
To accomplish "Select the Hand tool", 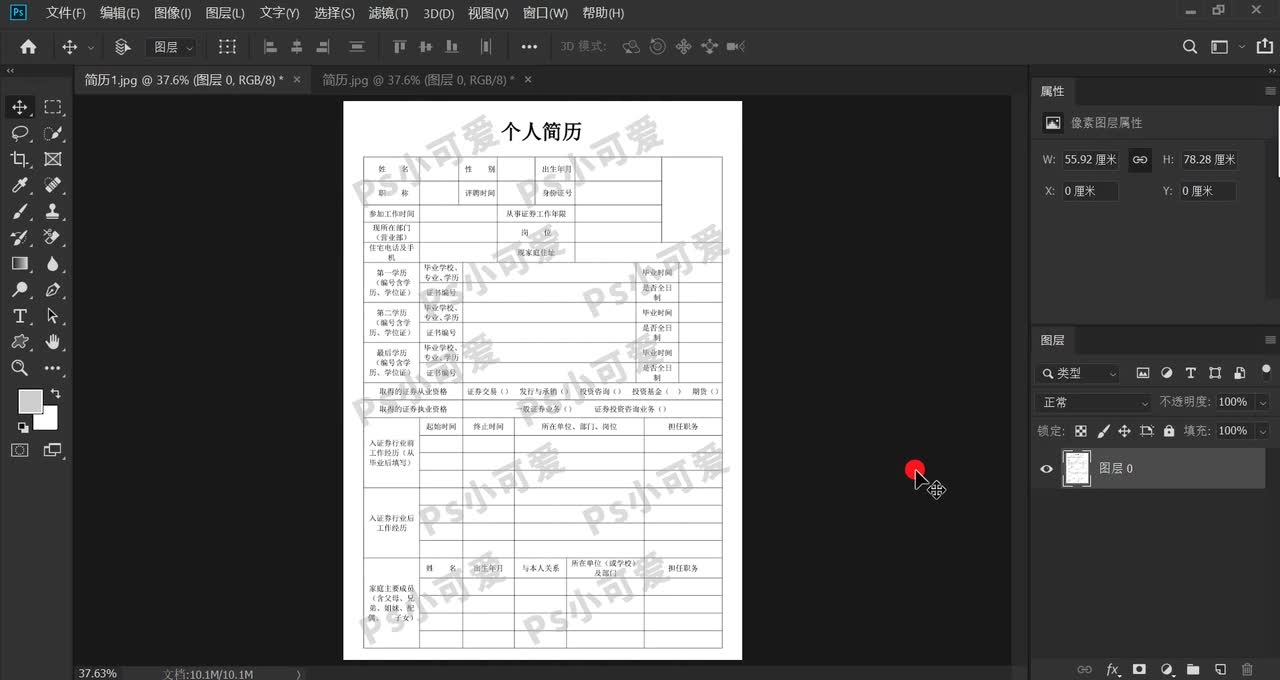I will [53, 340].
